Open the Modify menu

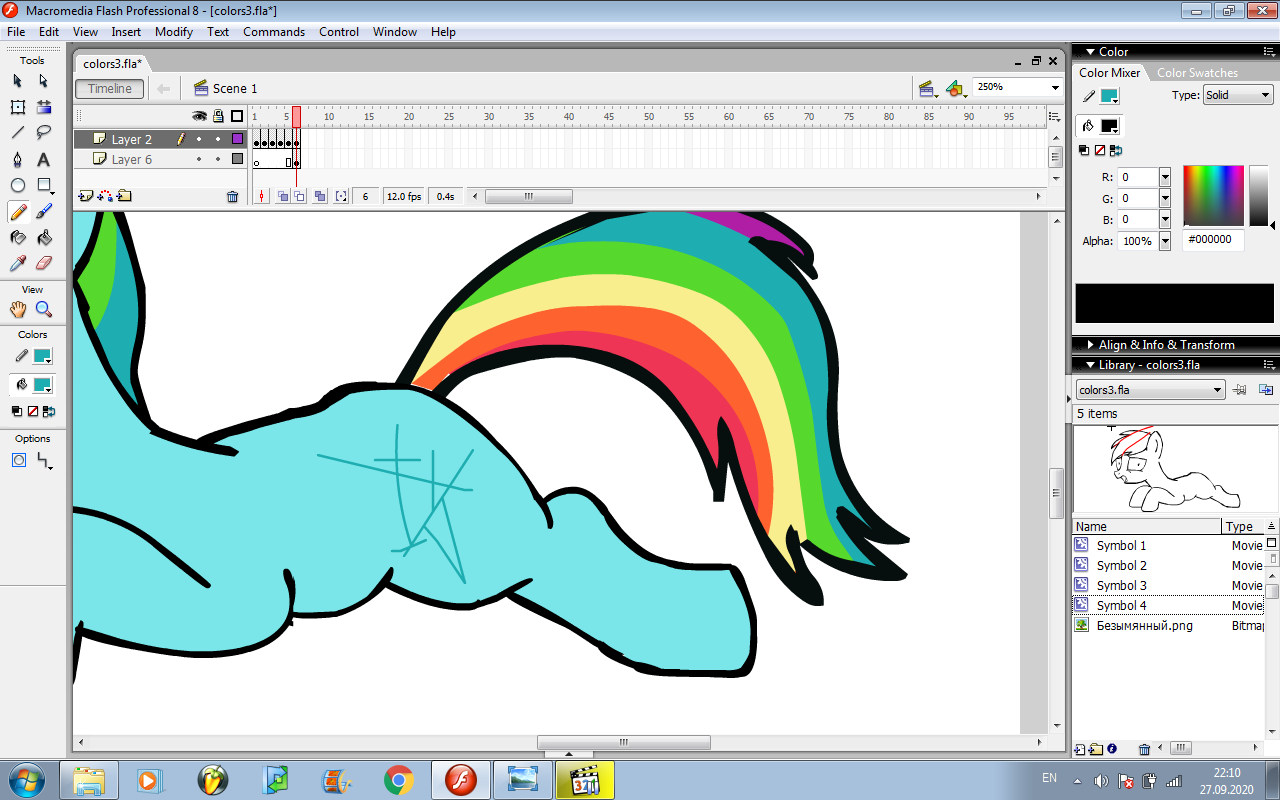coord(174,32)
